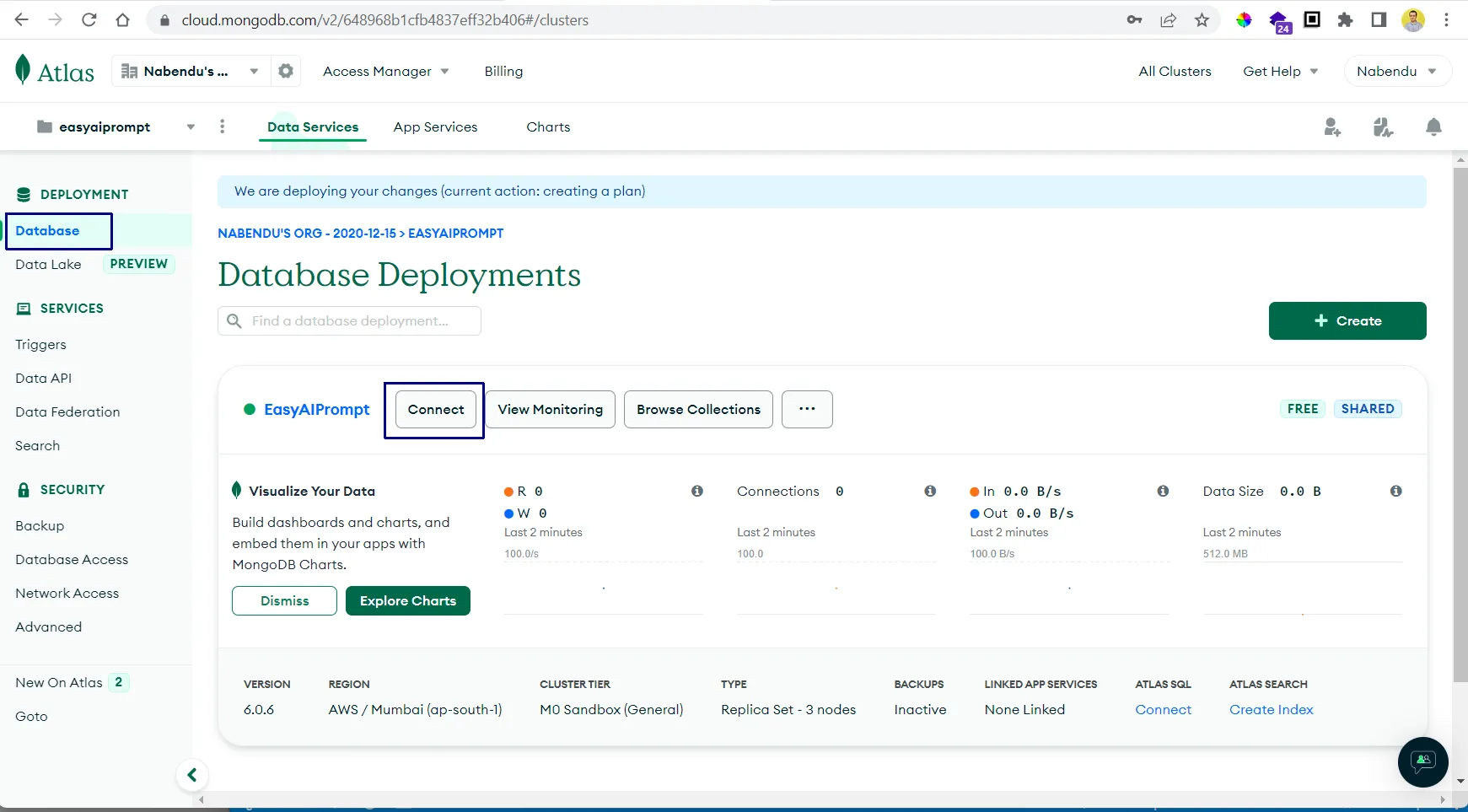Open Chrome profile avatar
The image size is (1468, 812).
pyautogui.click(x=1413, y=19)
